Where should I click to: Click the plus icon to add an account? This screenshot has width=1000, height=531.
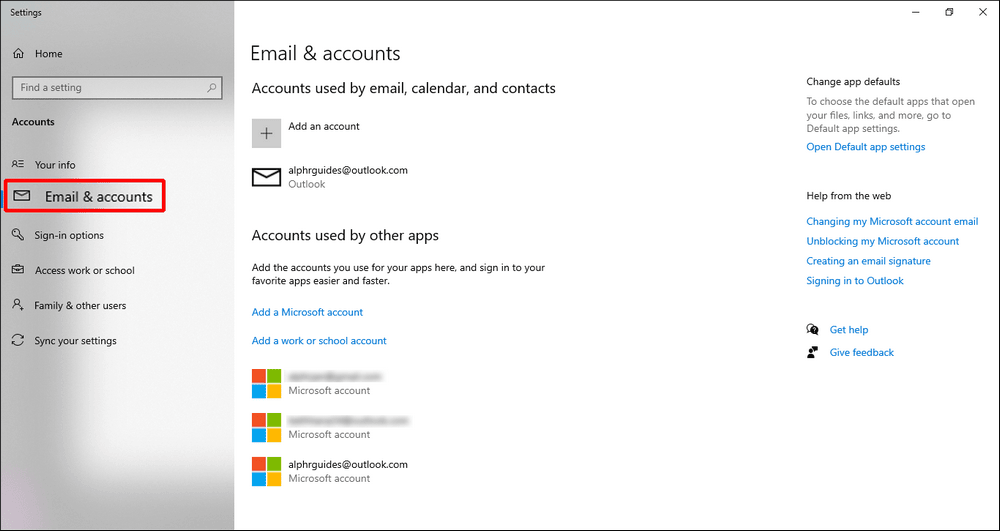pos(267,133)
